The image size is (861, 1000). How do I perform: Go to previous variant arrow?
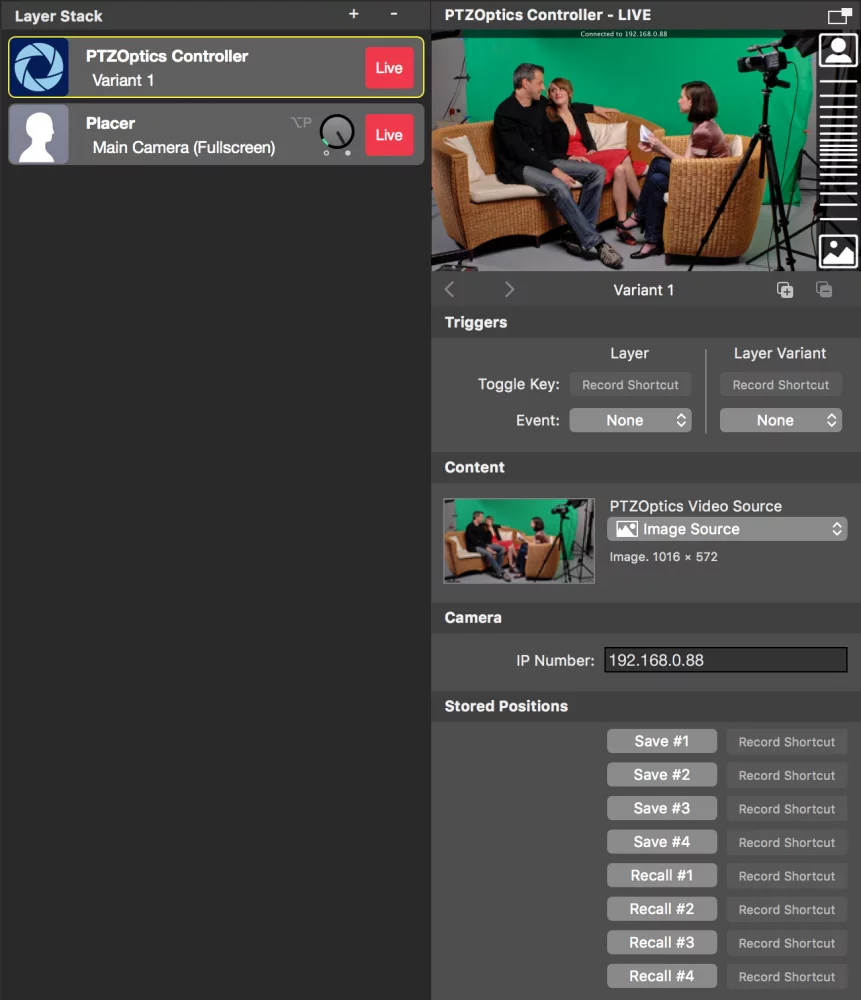(450, 290)
